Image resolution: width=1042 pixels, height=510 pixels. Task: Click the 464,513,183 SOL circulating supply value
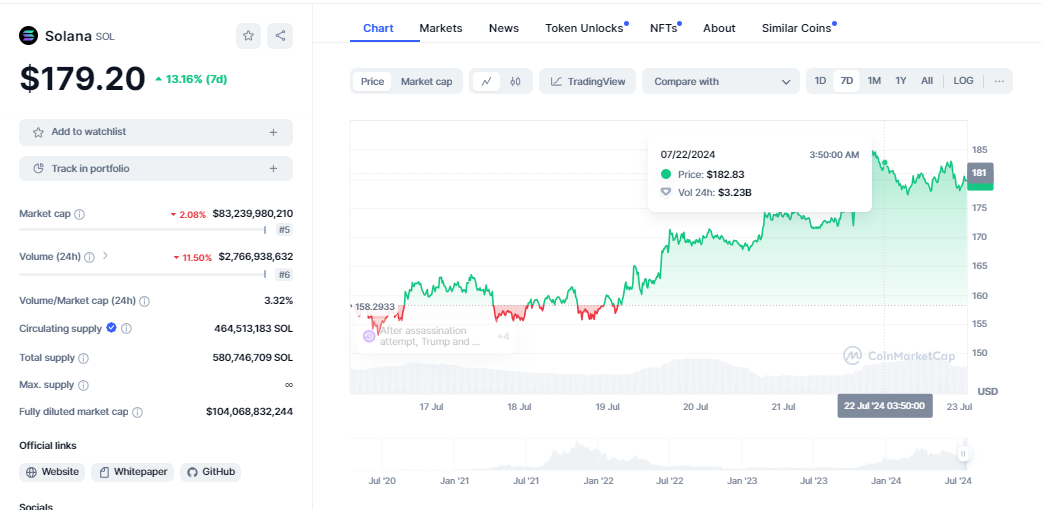point(253,328)
